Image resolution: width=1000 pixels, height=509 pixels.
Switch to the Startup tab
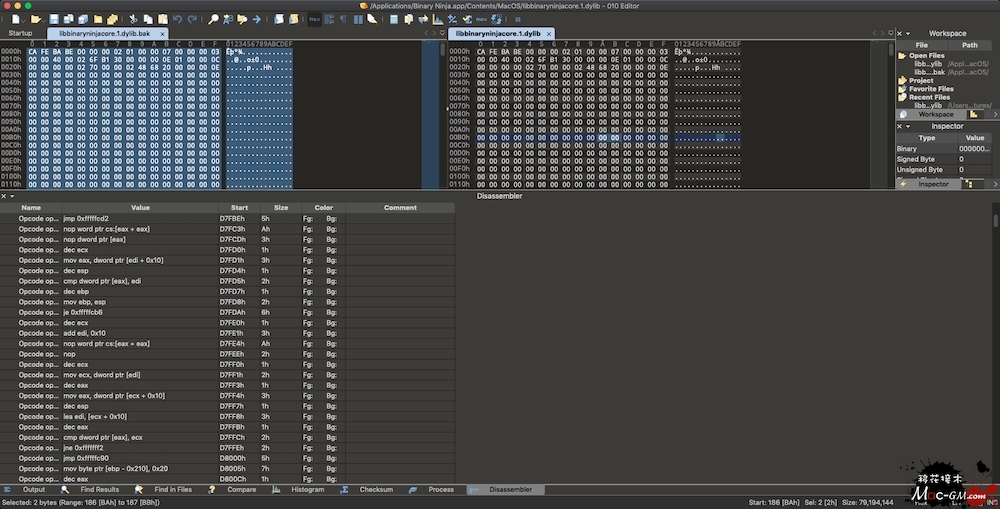pyautogui.click(x=21, y=33)
